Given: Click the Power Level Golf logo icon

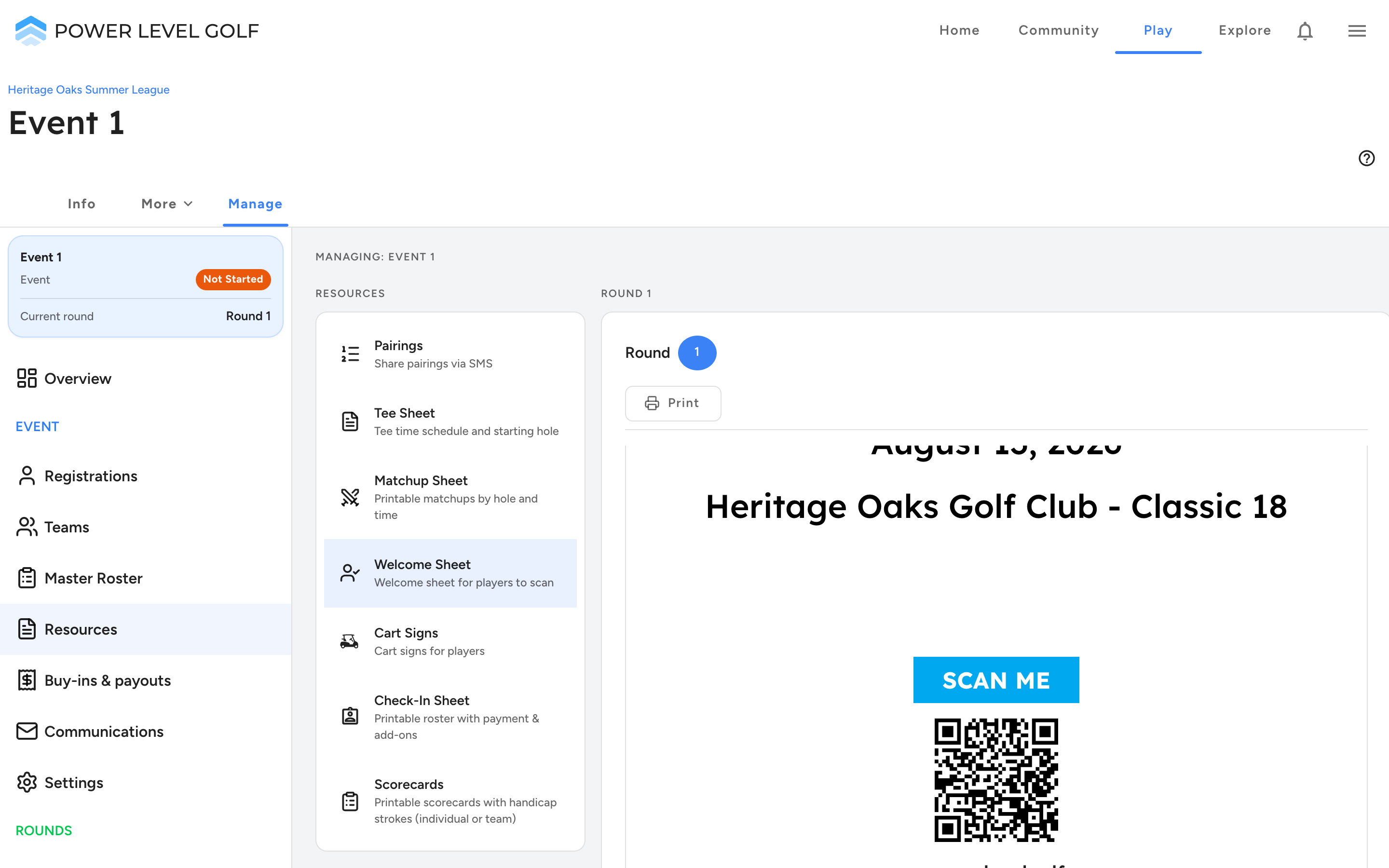Looking at the screenshot, I should (x=30, y=30).
